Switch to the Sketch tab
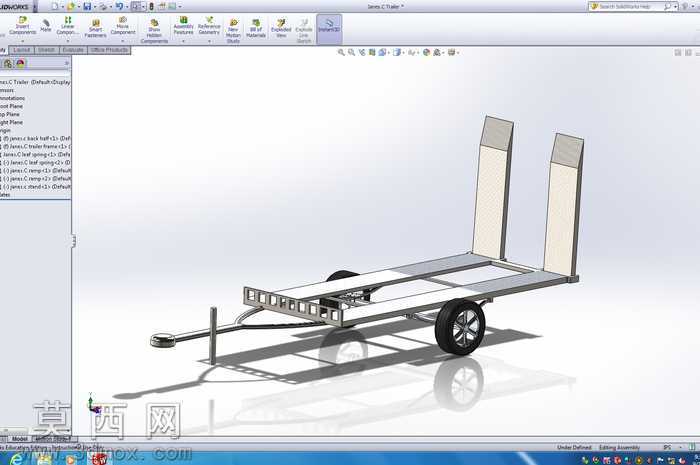Viewport: 700px width, 465px height. (46, 50)
